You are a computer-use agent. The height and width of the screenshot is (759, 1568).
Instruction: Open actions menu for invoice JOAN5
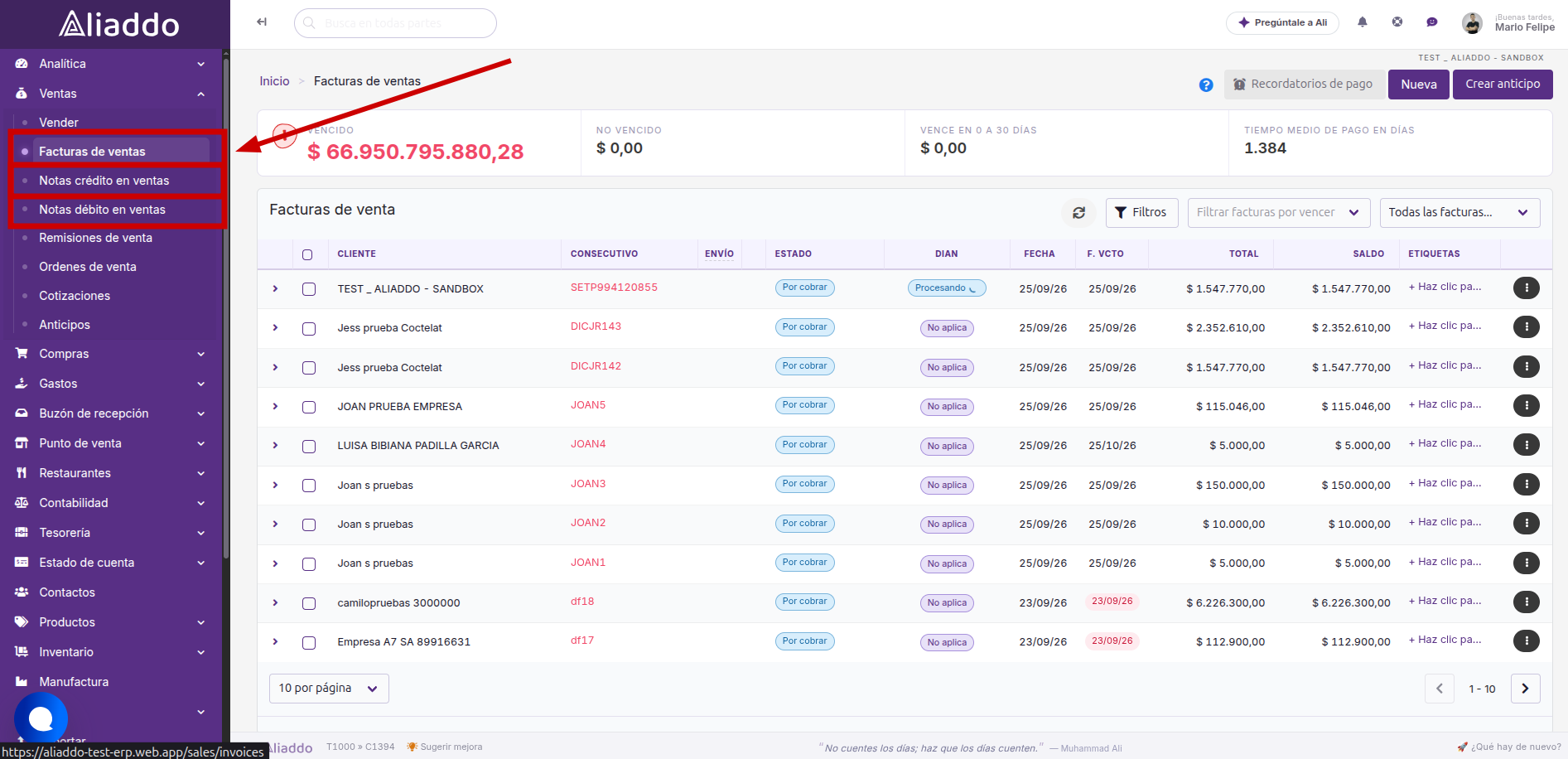click(x=1526, y=406)
